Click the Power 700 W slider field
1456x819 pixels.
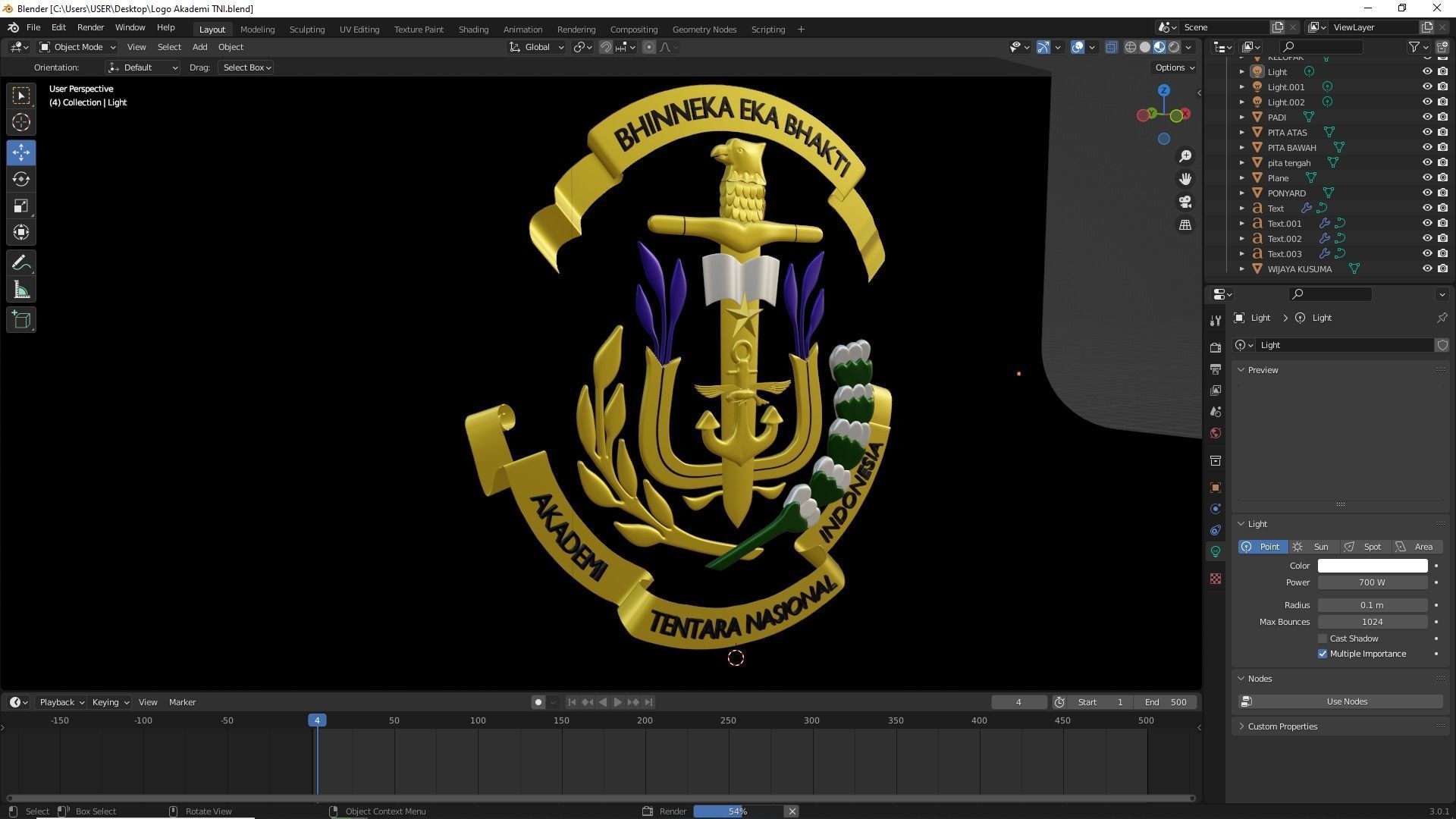(1373, 582)
